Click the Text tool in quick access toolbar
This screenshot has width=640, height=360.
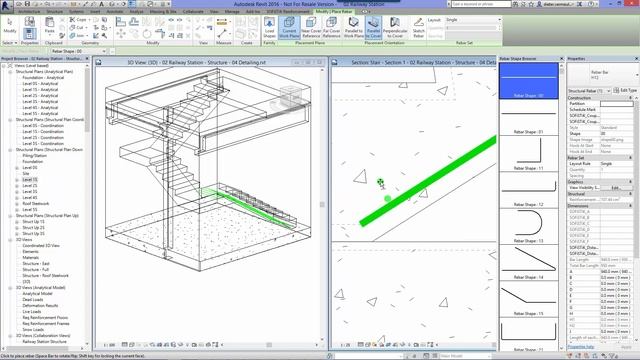point(102,4)
